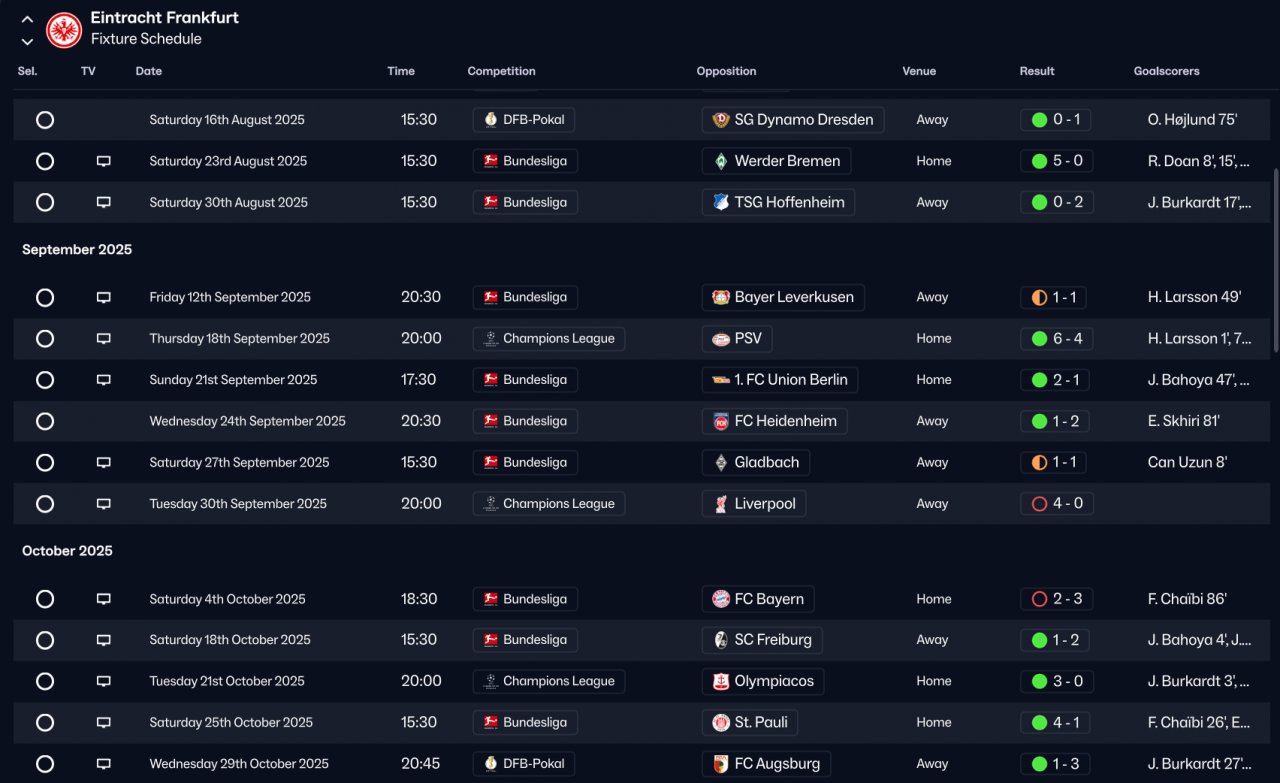The width and height of the screenshot is (1280, 783).
Task: Click the St. Pauli club badge
Action: click(x=720, y=722)
